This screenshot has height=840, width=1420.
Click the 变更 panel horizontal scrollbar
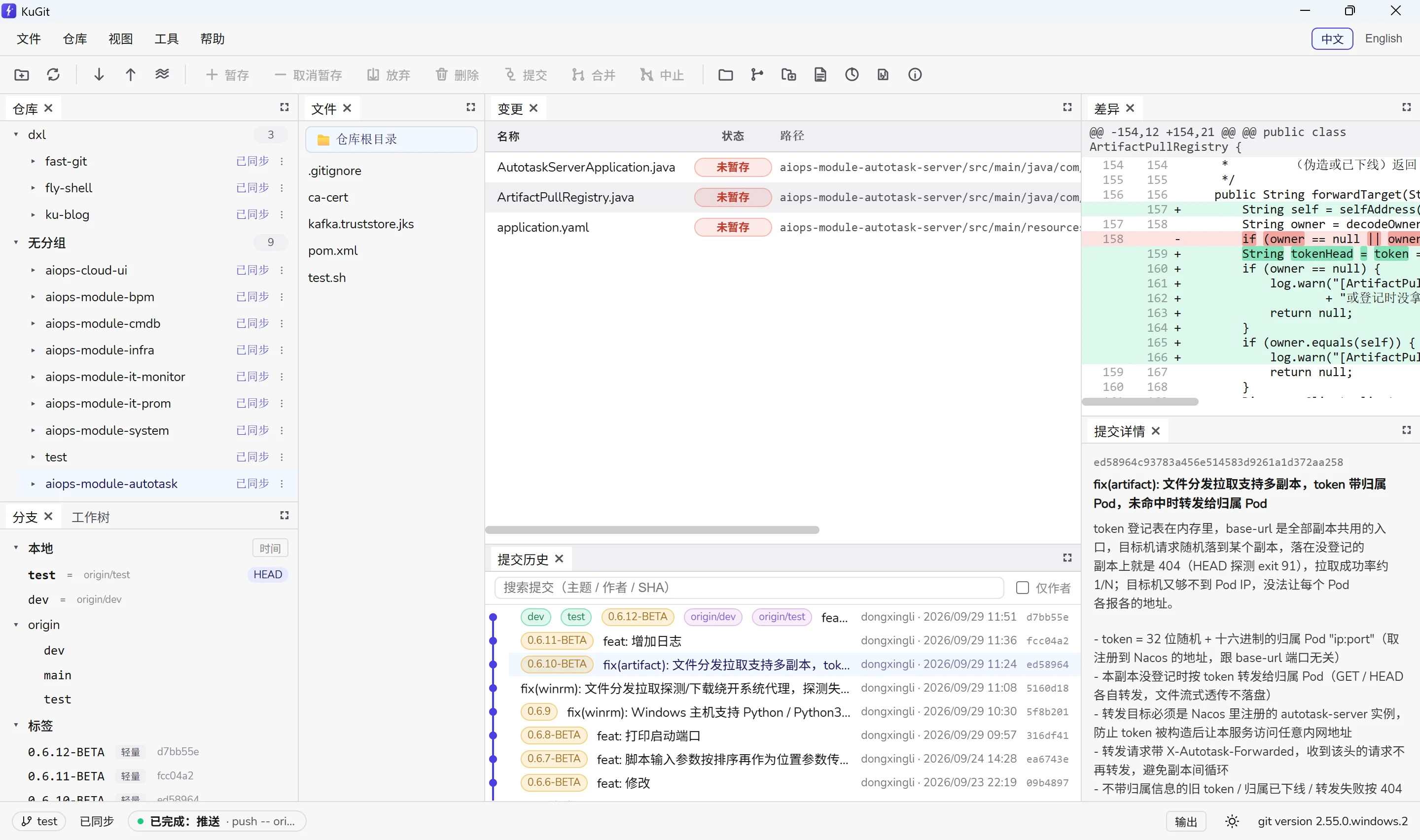pos(652,530)
